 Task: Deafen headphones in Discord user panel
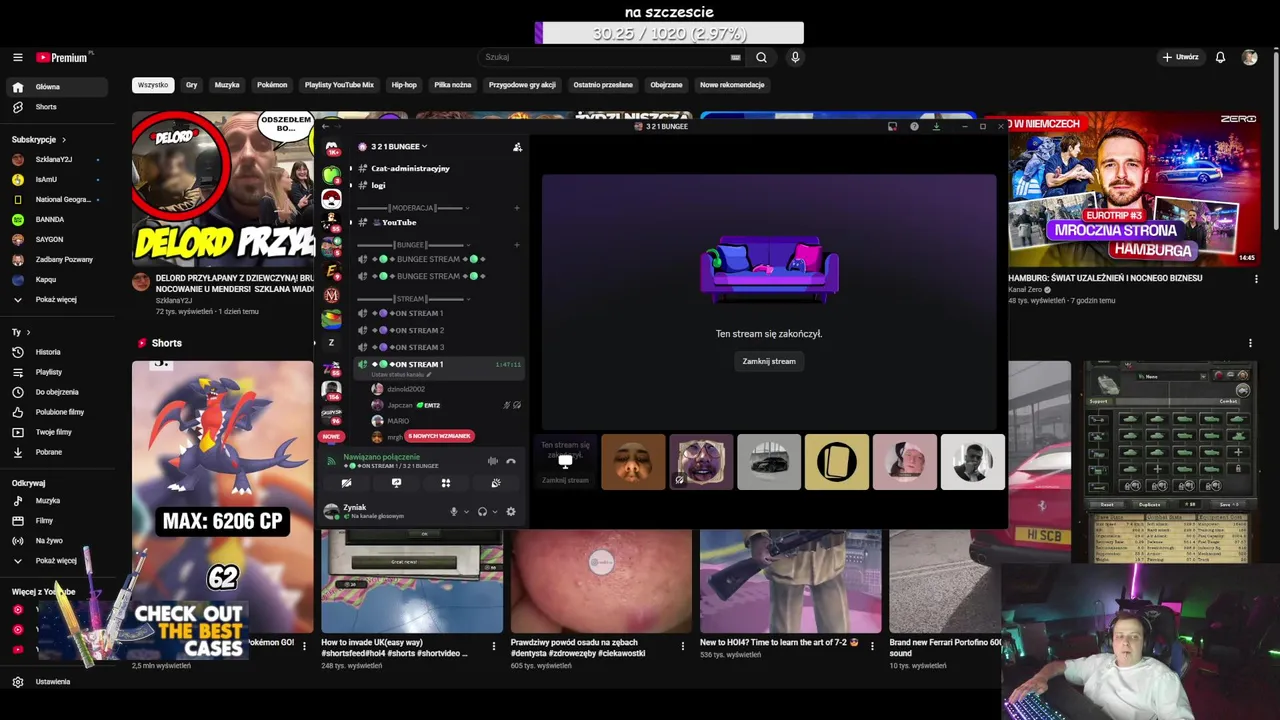point(482,511)
